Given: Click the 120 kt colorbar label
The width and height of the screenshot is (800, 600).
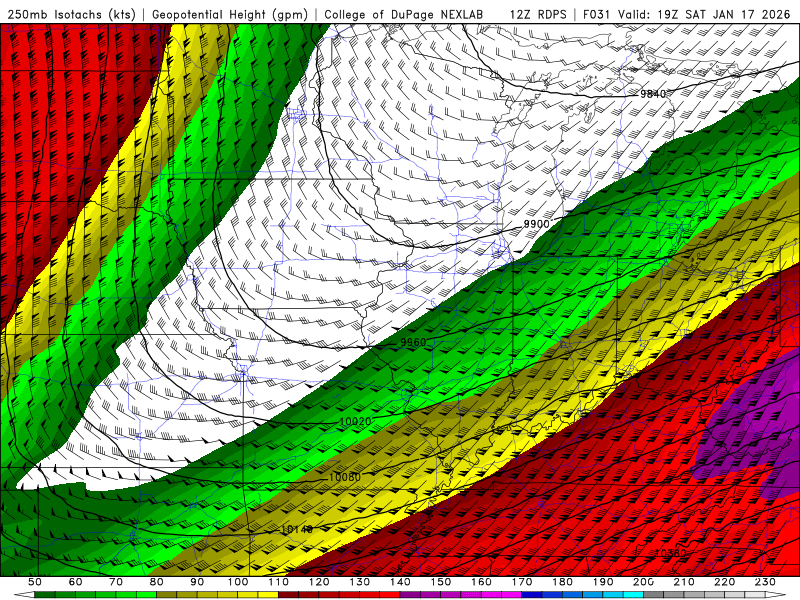Looking at the screenshot, I should click(x=319, y=582).
